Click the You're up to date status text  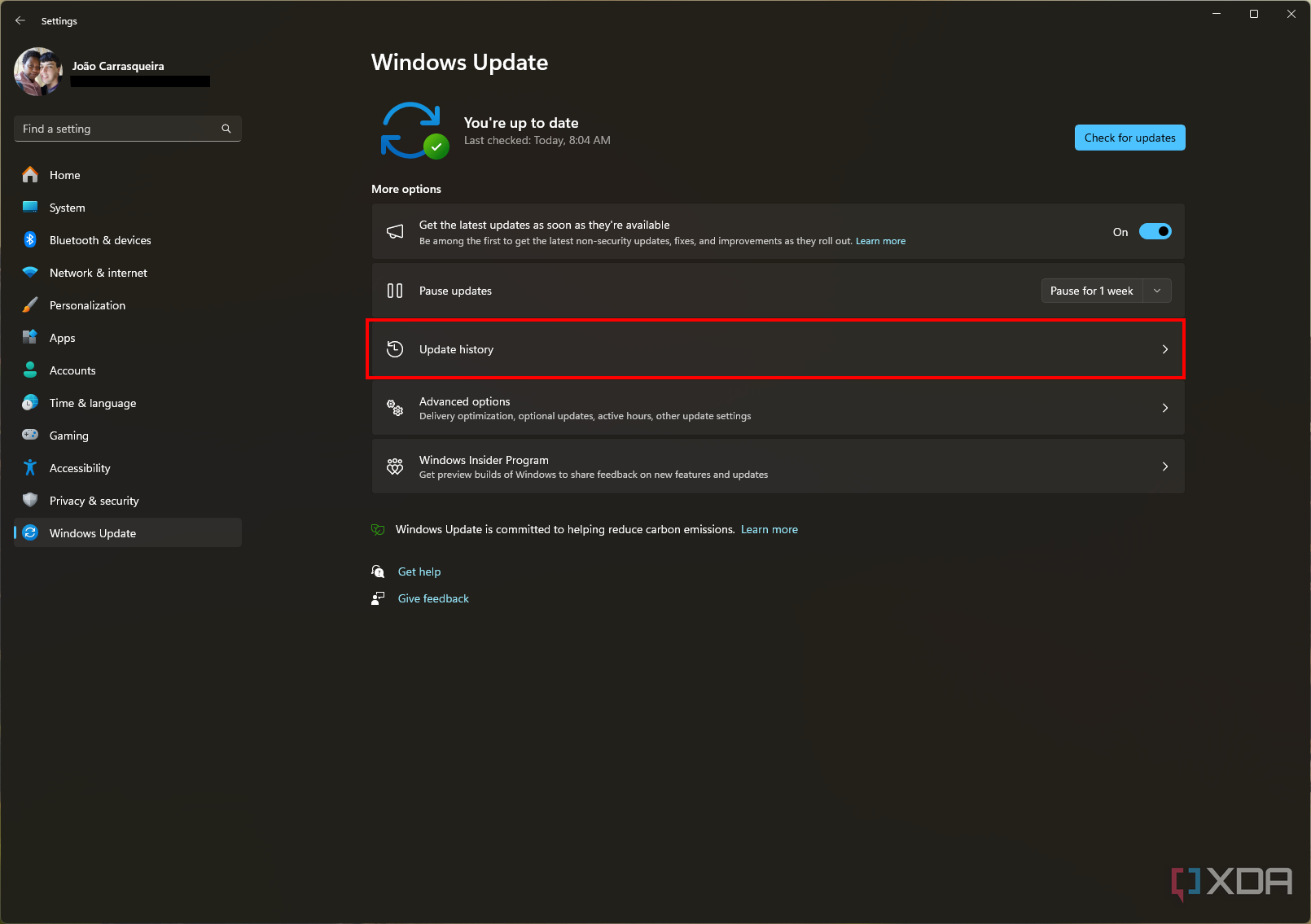click(521, 123)
